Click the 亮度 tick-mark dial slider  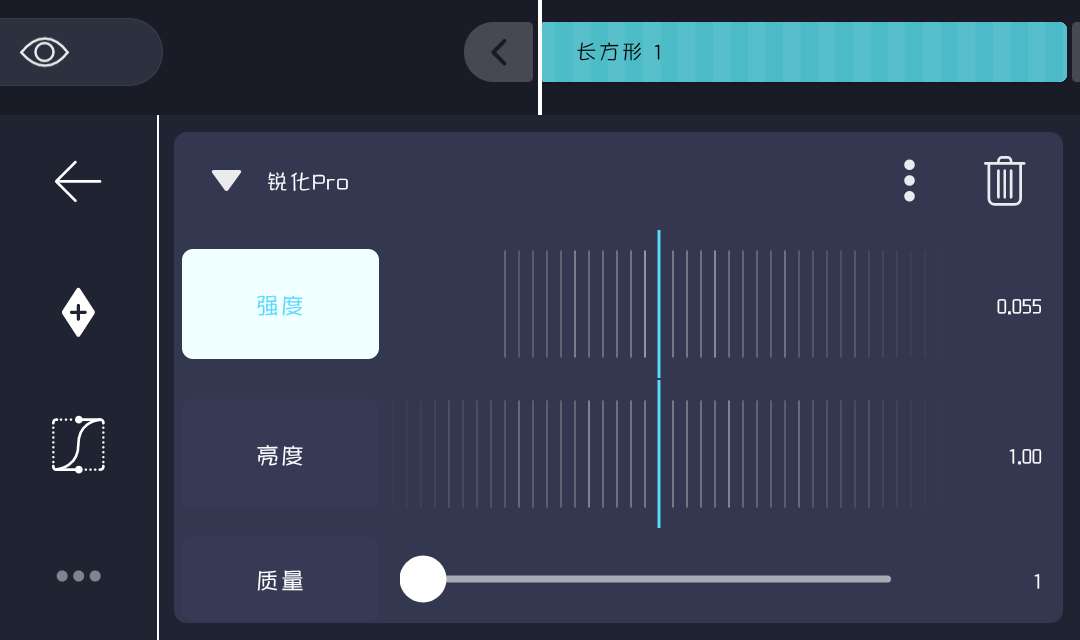660,456
